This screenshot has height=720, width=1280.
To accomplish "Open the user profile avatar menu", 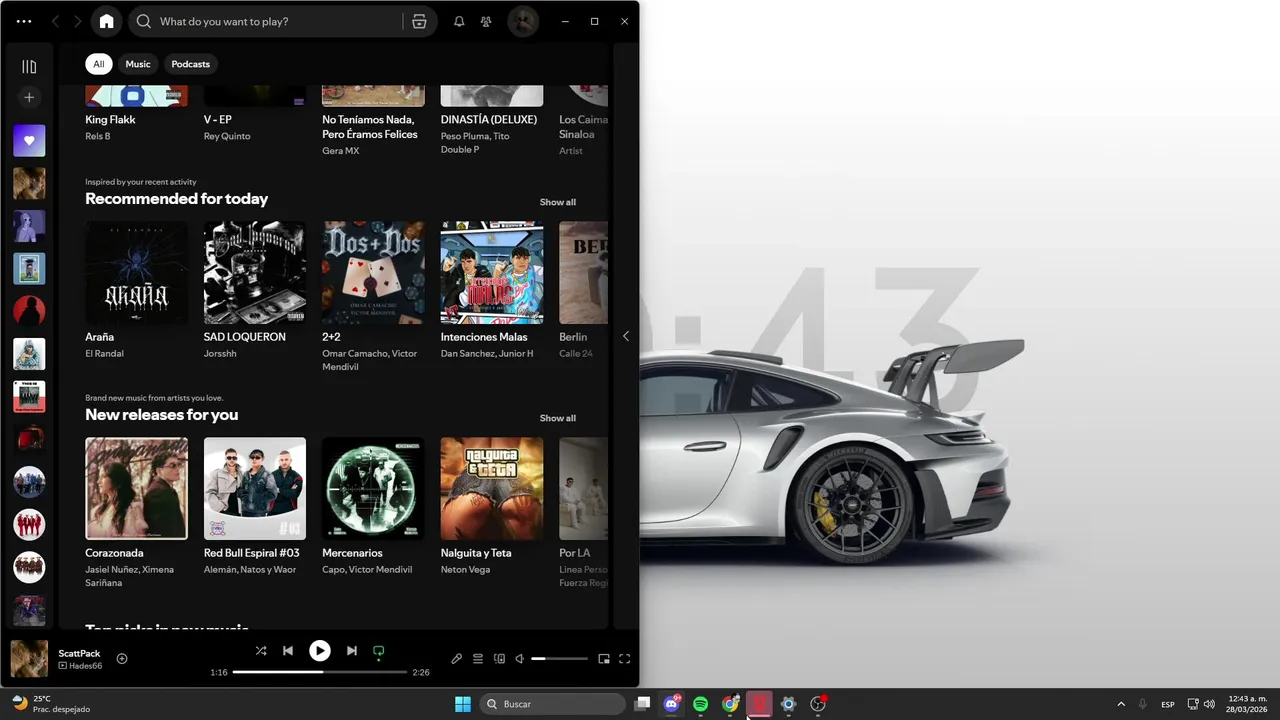I will (523, 21).
